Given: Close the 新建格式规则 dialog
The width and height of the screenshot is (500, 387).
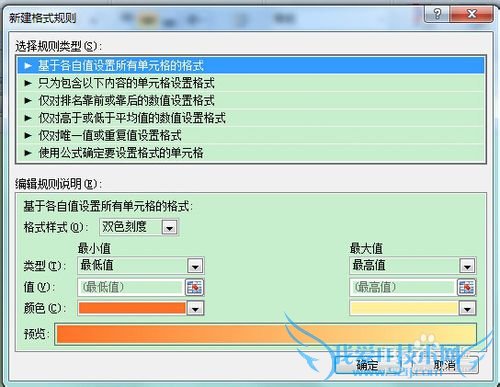Looking at the screenshot, I should pos(471,14).
